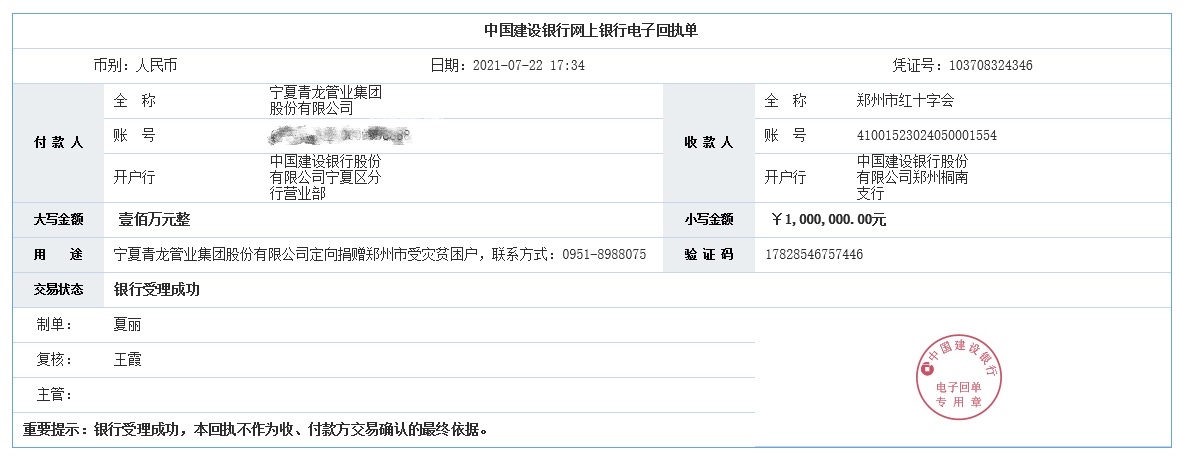Click the amount in words 壹佰万元整

(x=154, y=220)
